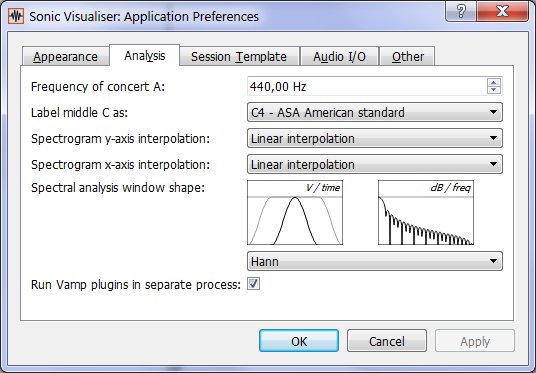Decrease concert A frequency with down arrow

(x=494, y=90)
